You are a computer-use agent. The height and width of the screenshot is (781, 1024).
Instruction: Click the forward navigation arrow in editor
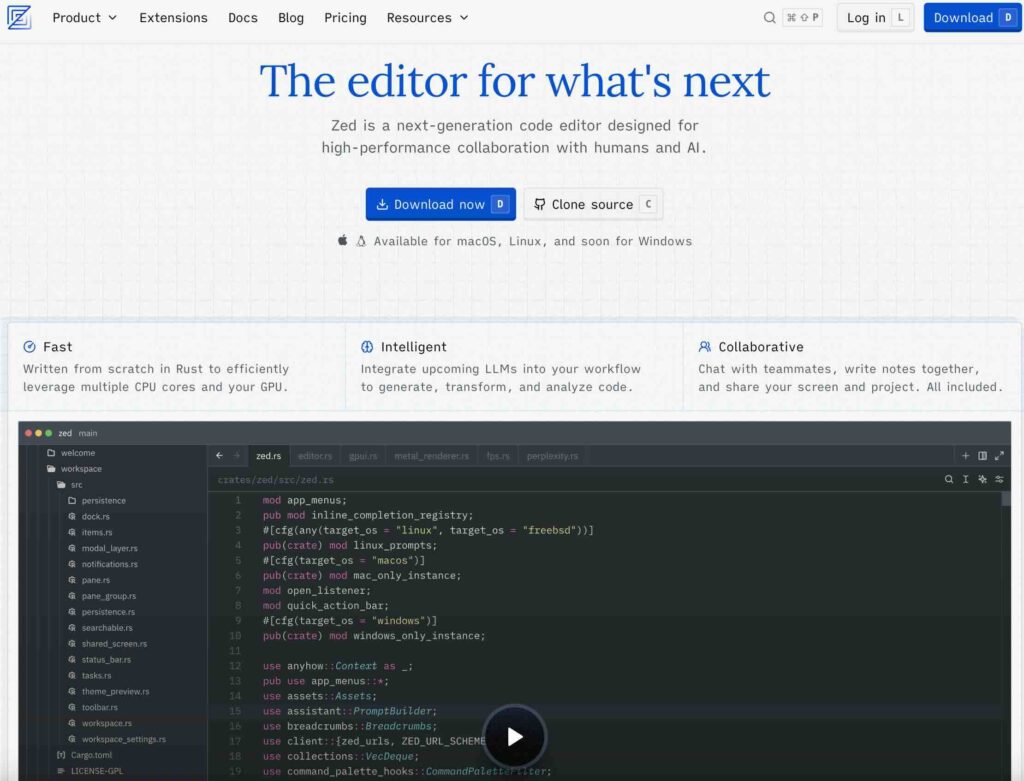[236, 455]
